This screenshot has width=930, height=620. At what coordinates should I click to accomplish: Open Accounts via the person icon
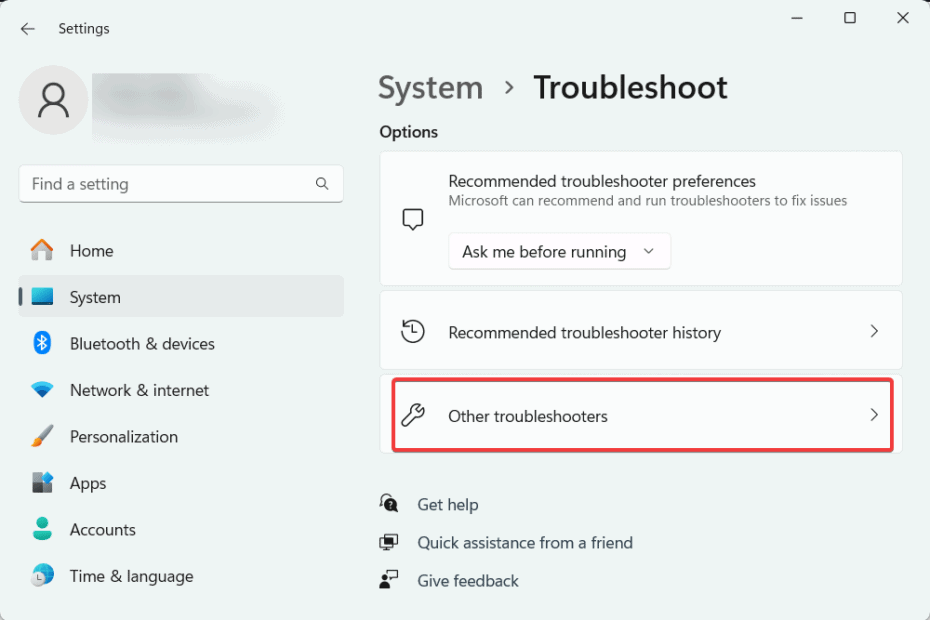(x=42, y=529)
